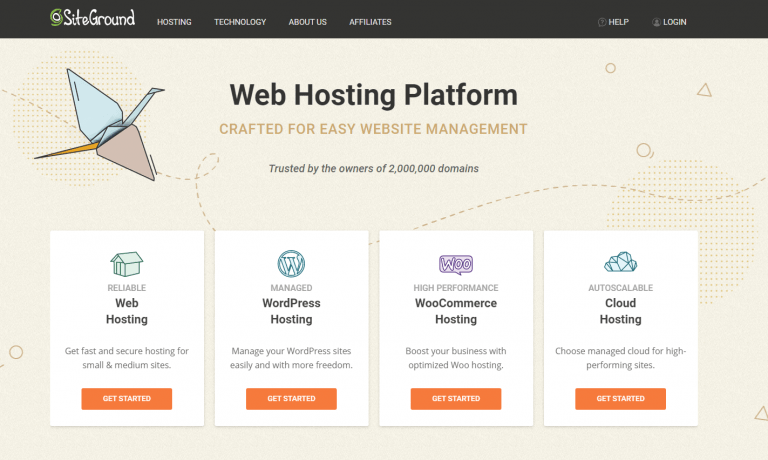Click the 'High Performance' label
Viewport: 768px width, 460px height.
point(456,288)
